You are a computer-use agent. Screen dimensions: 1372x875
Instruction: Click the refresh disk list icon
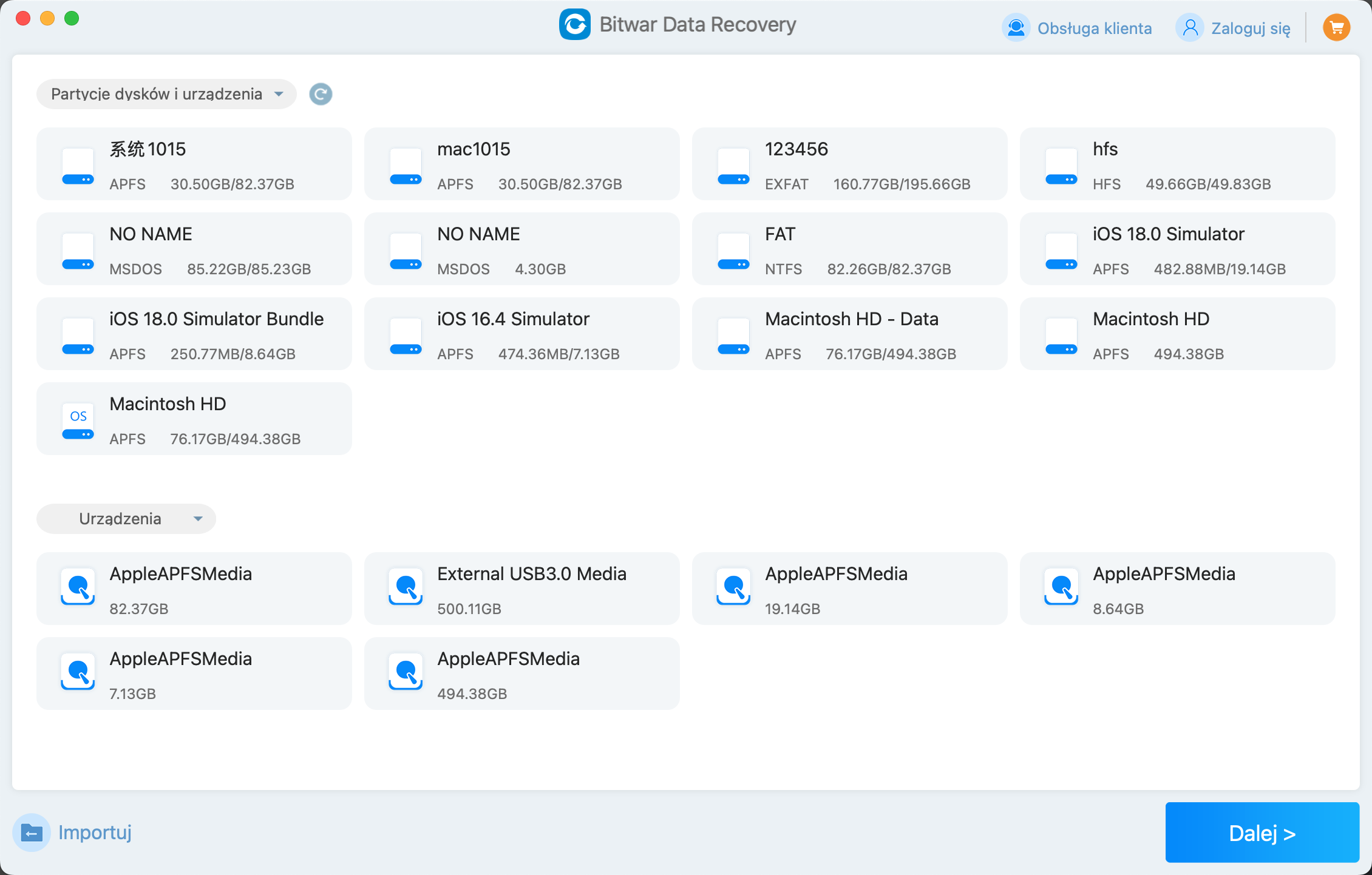click(321, 94)
